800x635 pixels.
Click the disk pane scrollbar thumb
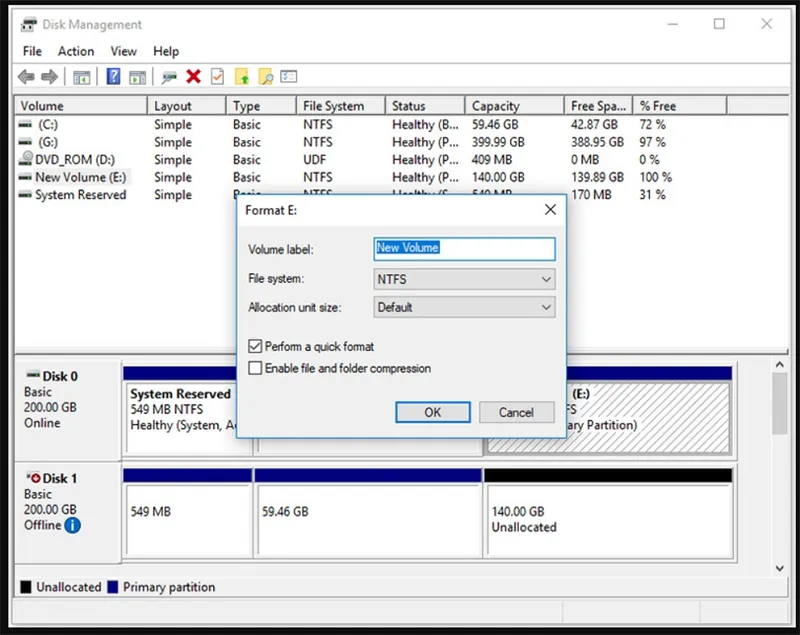779,403
